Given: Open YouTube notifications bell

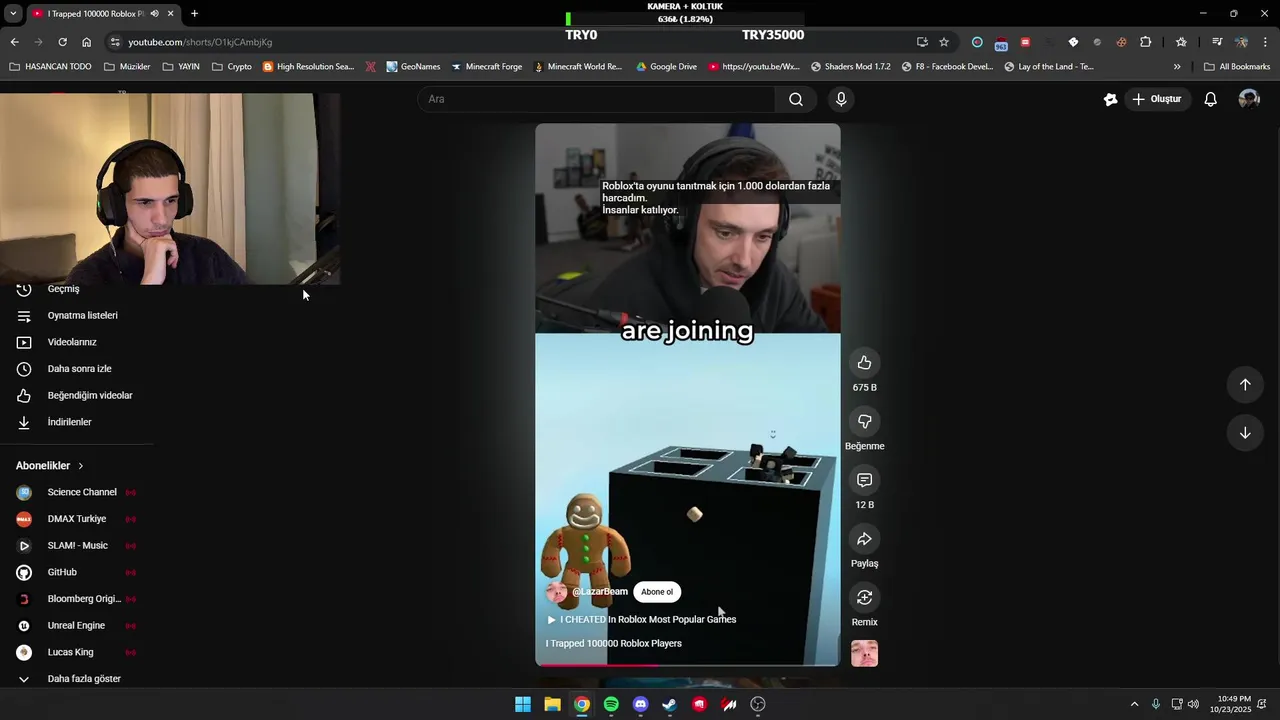Looking at the screenshot, I should [1210, 99].
